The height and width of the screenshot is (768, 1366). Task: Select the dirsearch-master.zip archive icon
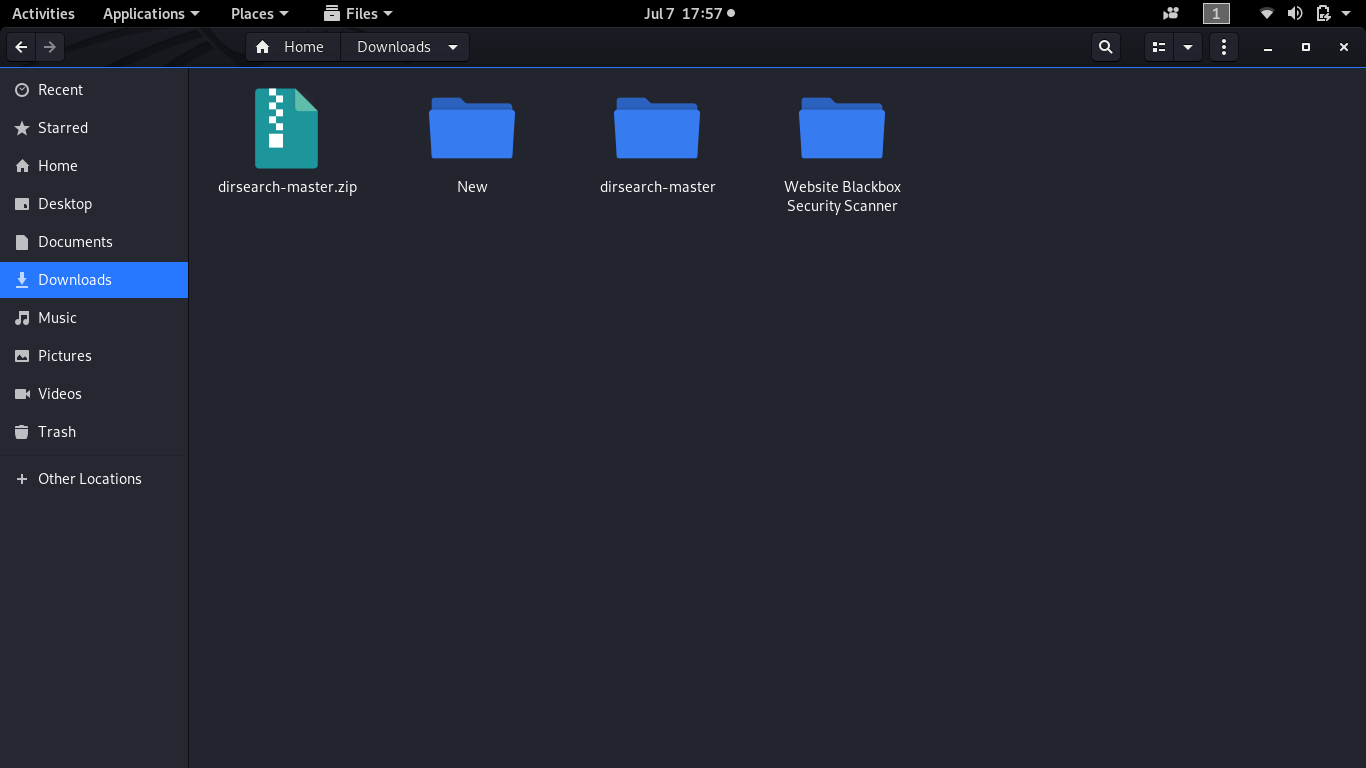click(286, 128)
